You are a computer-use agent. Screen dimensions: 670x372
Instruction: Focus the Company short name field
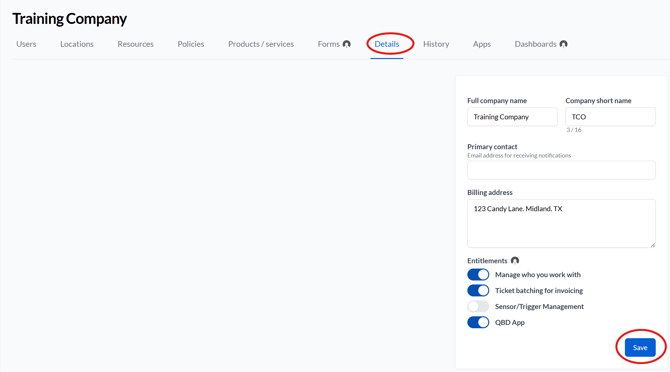pos(610,117)
